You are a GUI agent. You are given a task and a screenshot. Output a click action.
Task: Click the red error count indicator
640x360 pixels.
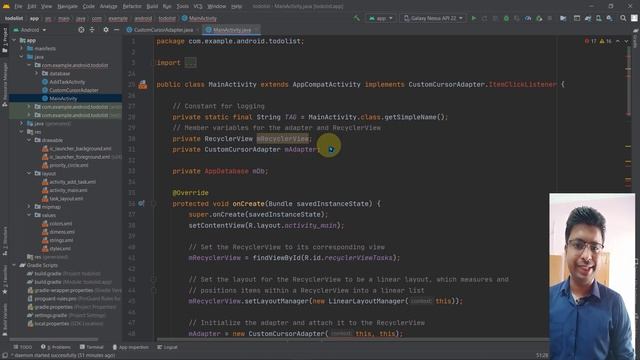[590, 41]
